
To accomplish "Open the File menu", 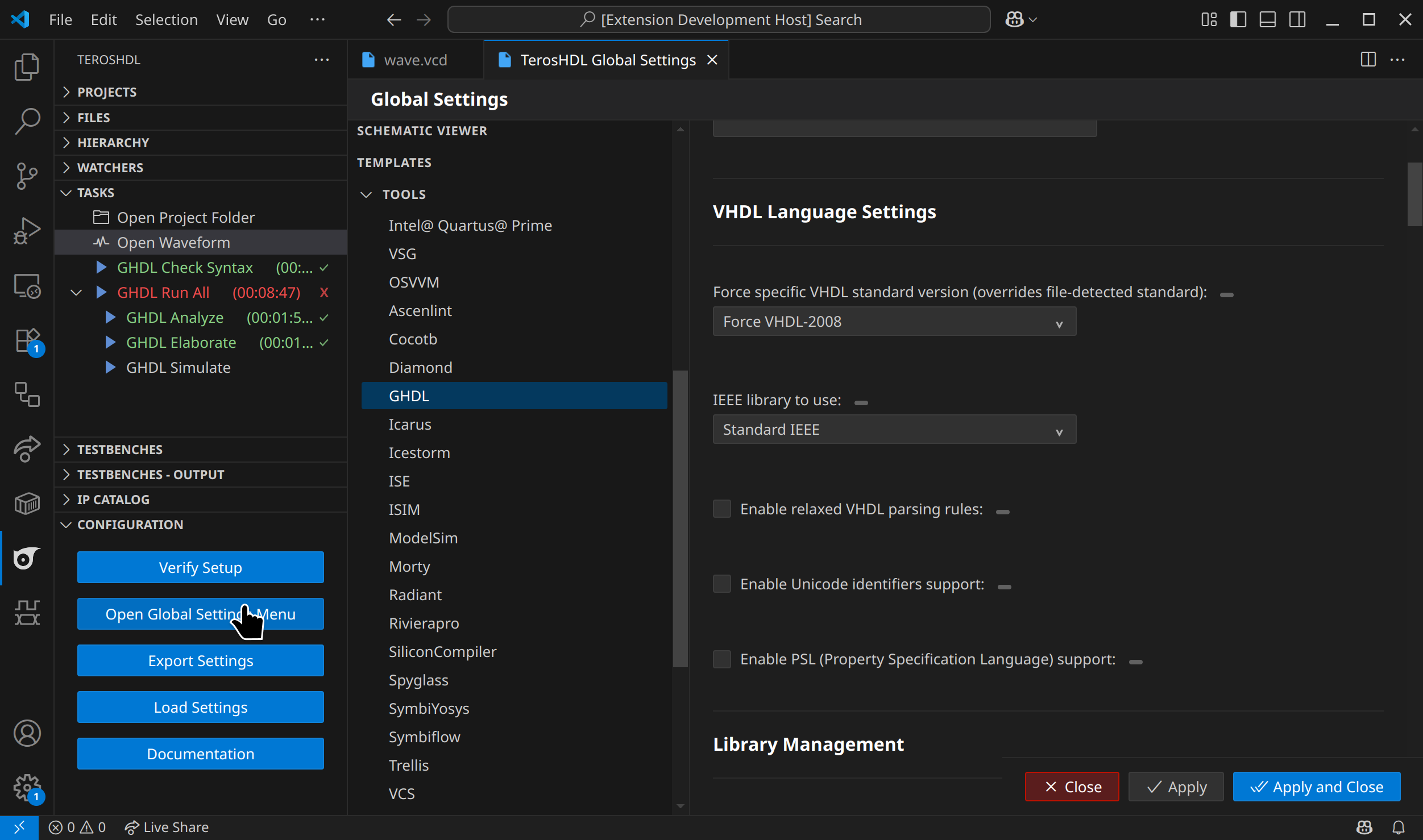I will pos(60,20).
